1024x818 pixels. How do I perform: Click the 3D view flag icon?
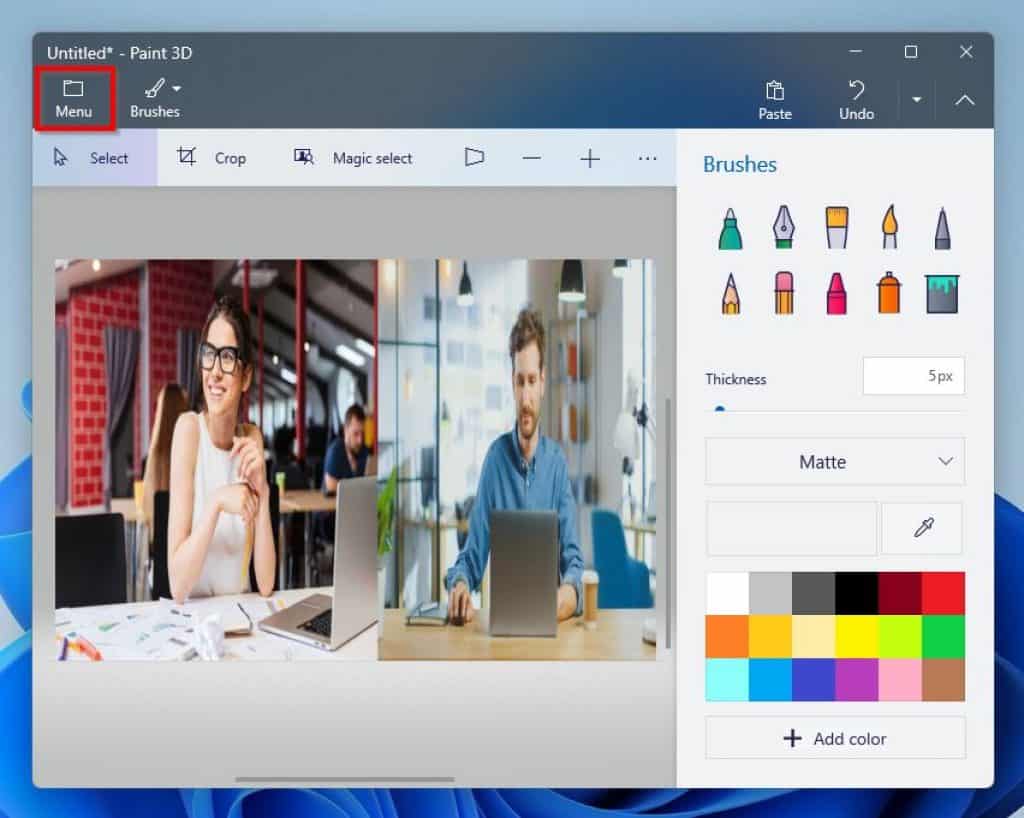474,157
